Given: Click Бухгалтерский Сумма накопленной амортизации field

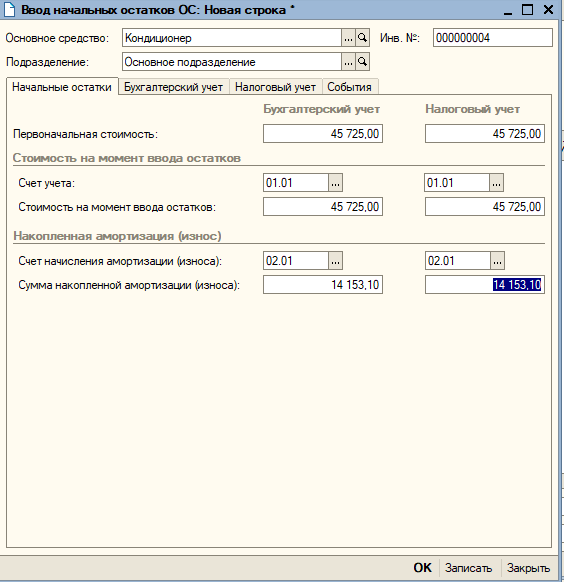Looking at the screenshot, I should tap(323, 285).
